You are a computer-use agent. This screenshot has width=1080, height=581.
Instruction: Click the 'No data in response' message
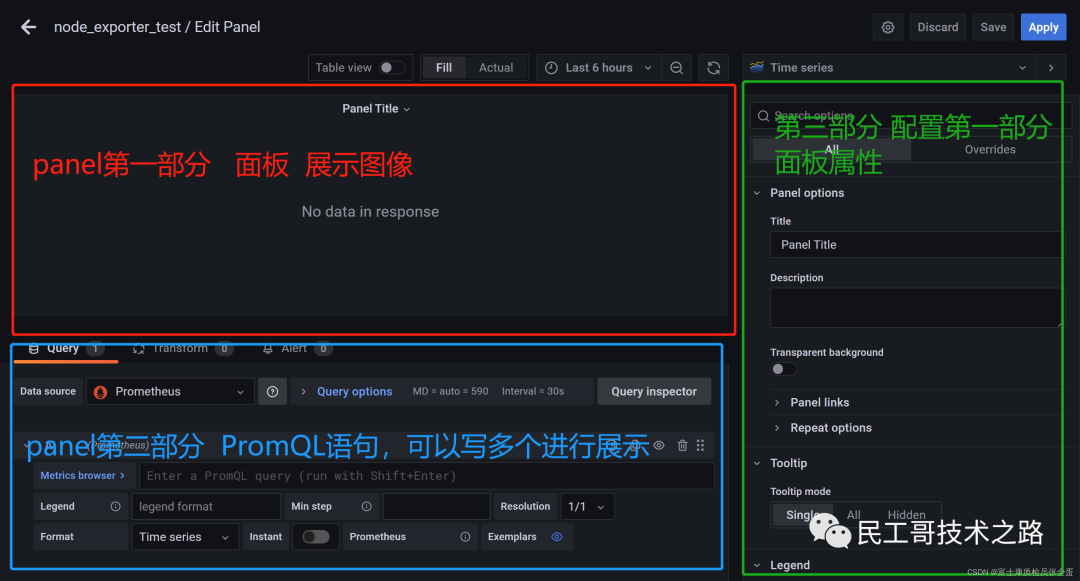pyautogui.click(x=370, y=212)
